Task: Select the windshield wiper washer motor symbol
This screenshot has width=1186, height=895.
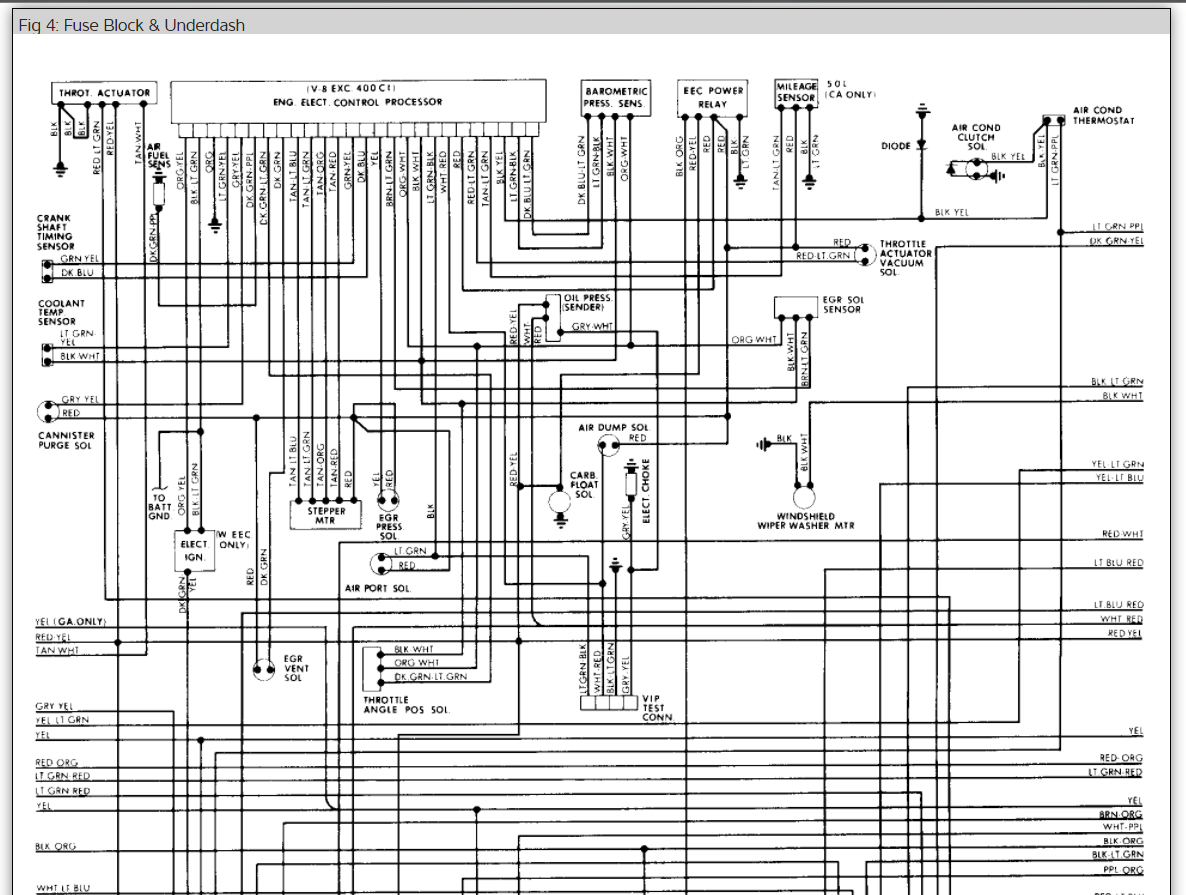Action: 804,498
